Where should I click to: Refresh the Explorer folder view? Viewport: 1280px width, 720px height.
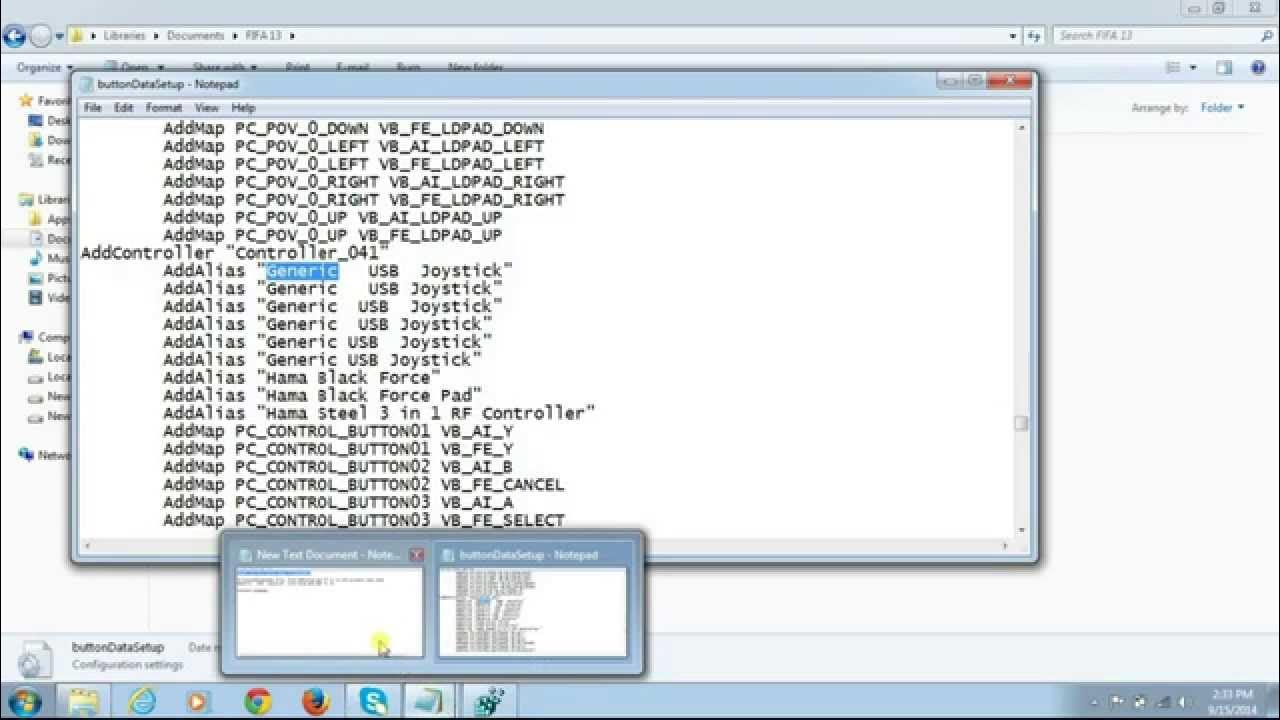(x=1033, y=36)
